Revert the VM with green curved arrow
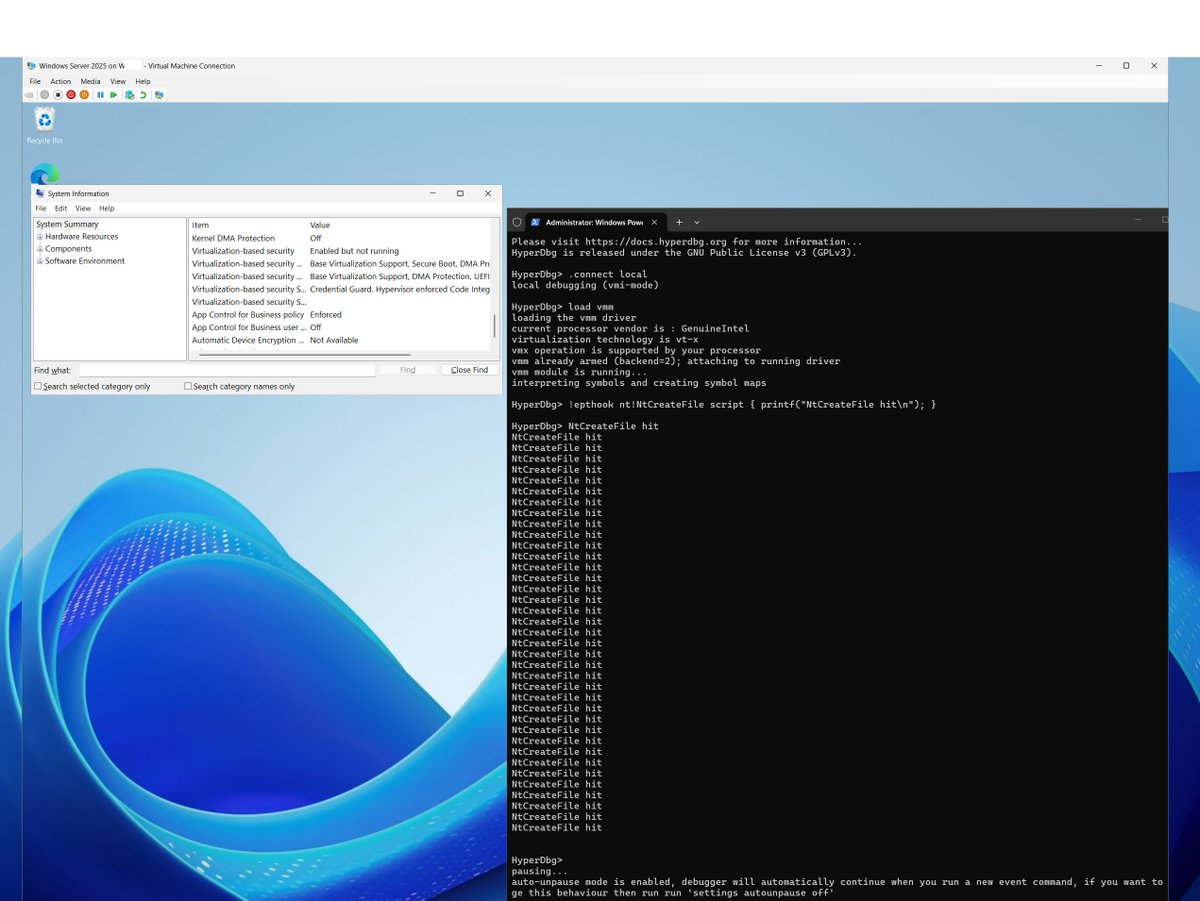This screenshot has width=1200, height=901. pyautogui.click(x=143, y=95)
